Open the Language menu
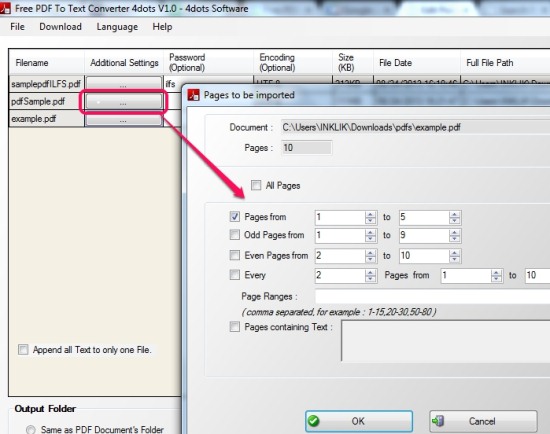The image size is (550, 434). tap(117, 27)
